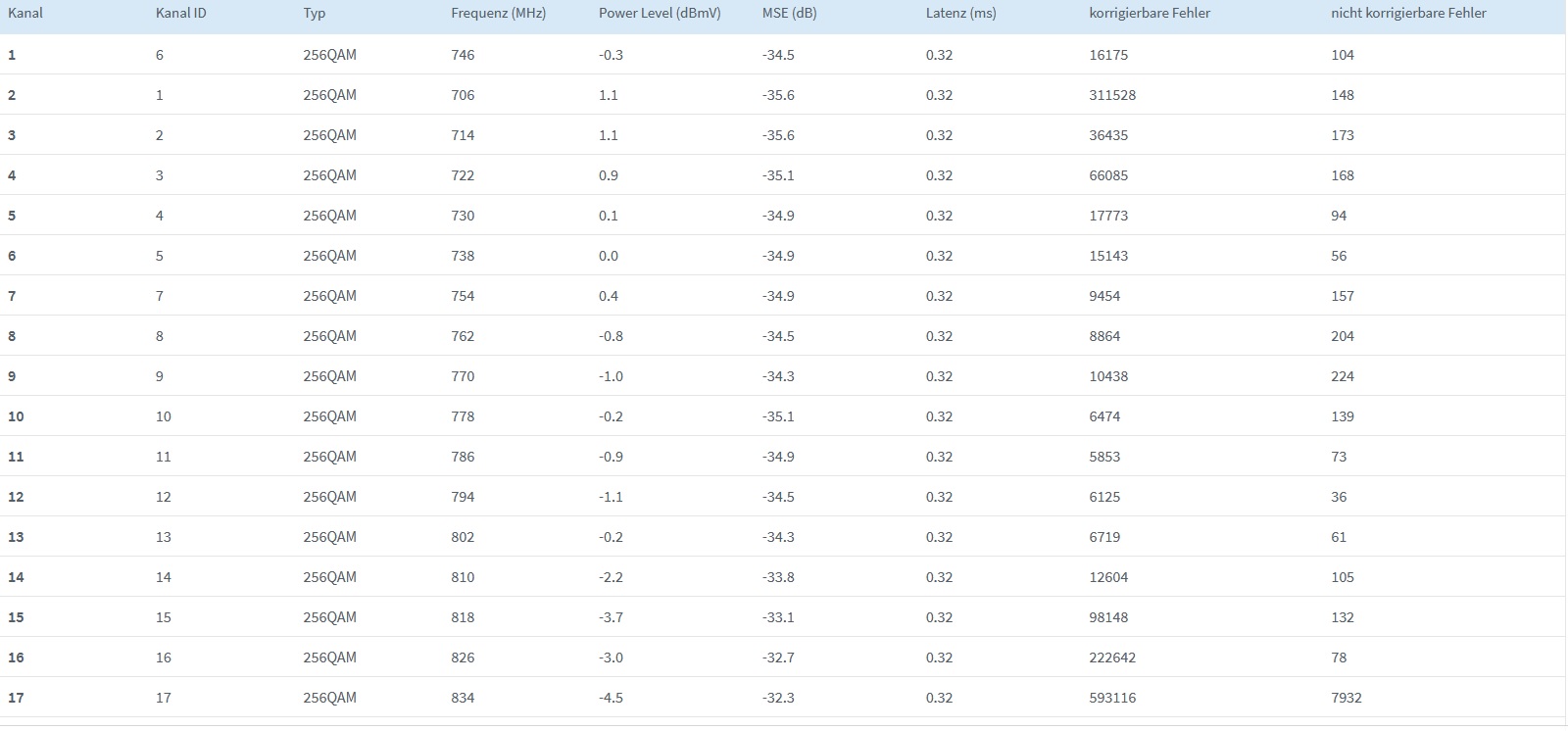Click the 746 MHz frequency cell
The image size is (1568, 731).
(x=463, y=55)
